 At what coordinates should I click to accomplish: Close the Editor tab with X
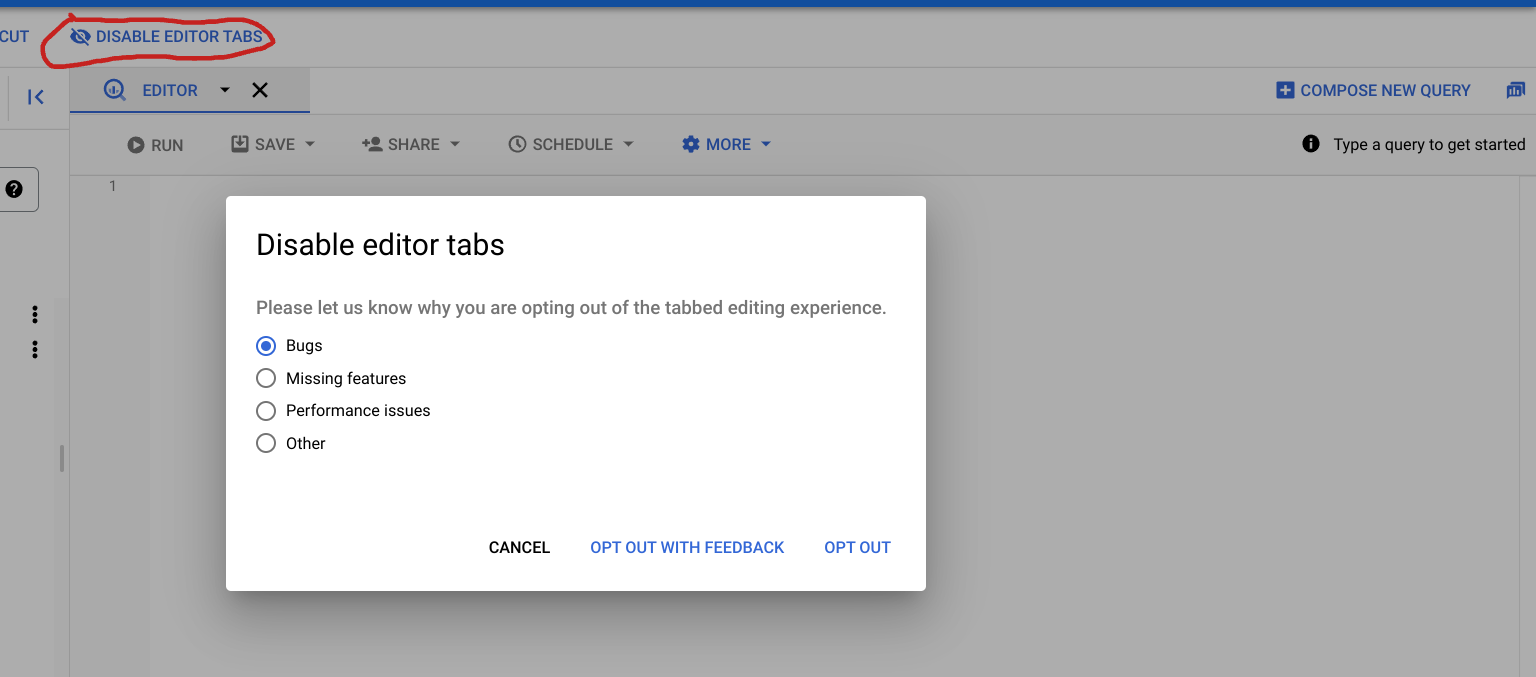tap(260, 91)
